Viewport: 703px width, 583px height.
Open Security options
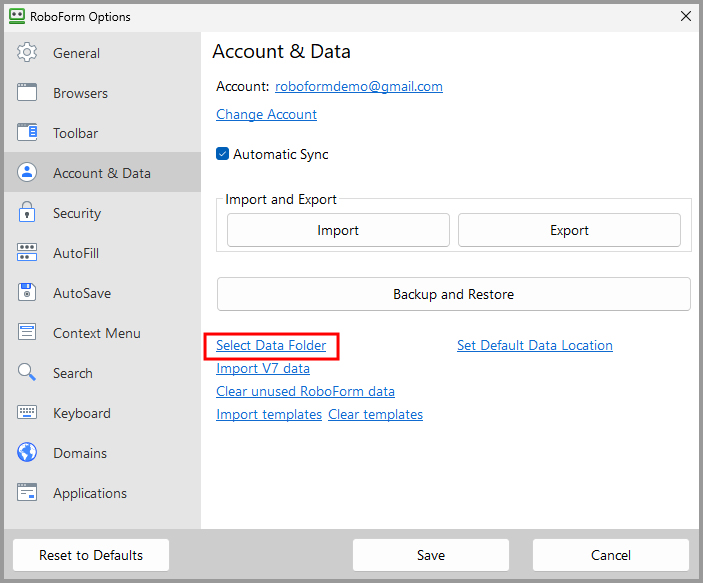click(103, 212)
